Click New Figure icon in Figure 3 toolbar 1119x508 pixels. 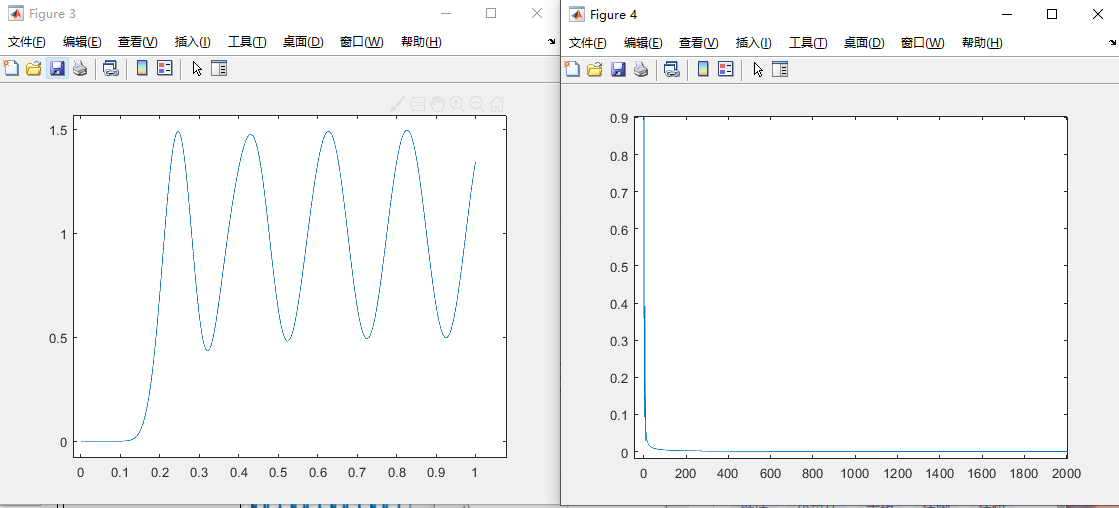10,68
